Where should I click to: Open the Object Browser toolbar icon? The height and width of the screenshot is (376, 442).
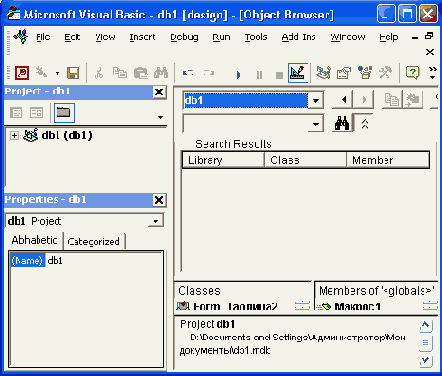365,73
